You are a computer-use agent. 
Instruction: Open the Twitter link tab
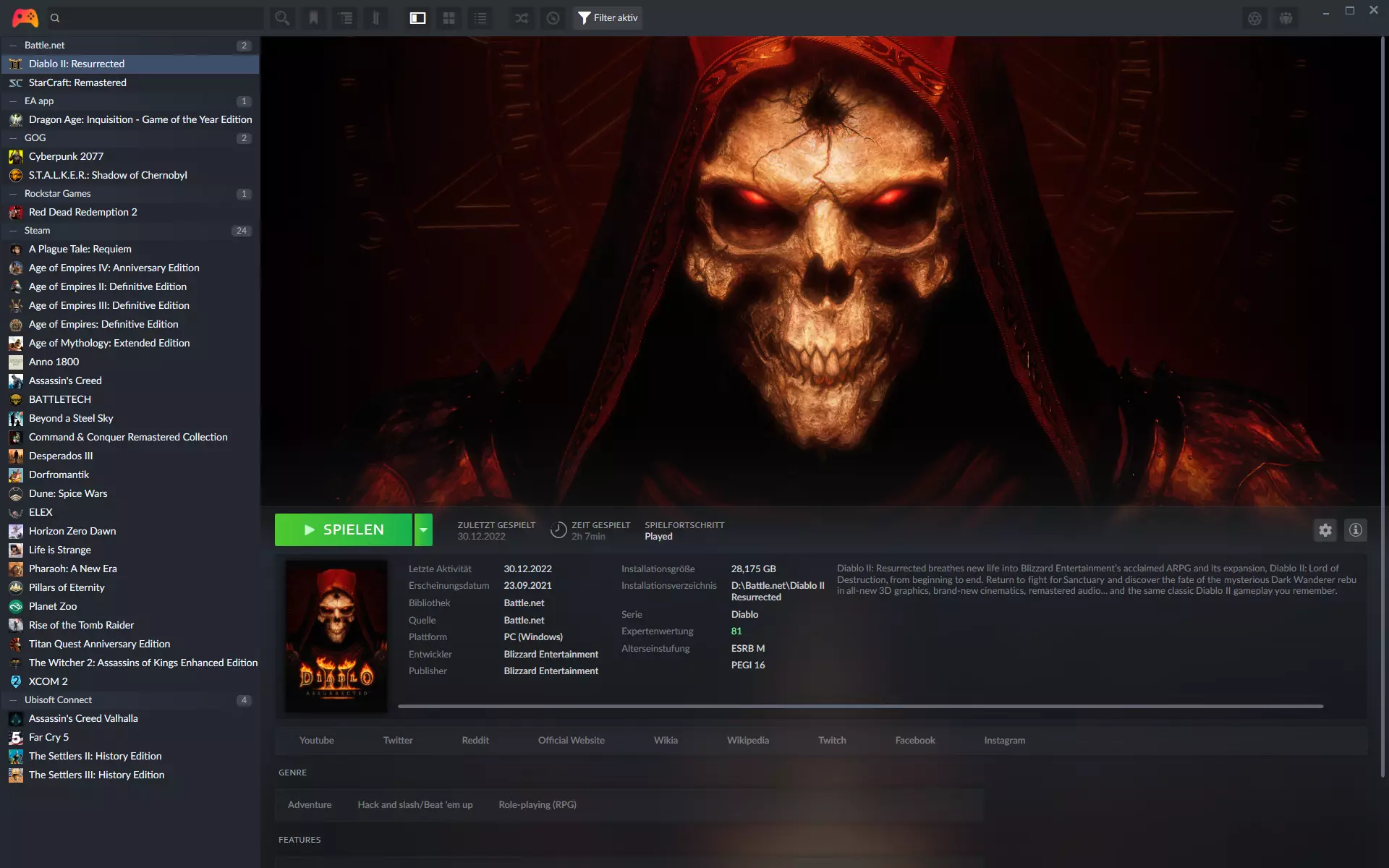tap(398, 741)
